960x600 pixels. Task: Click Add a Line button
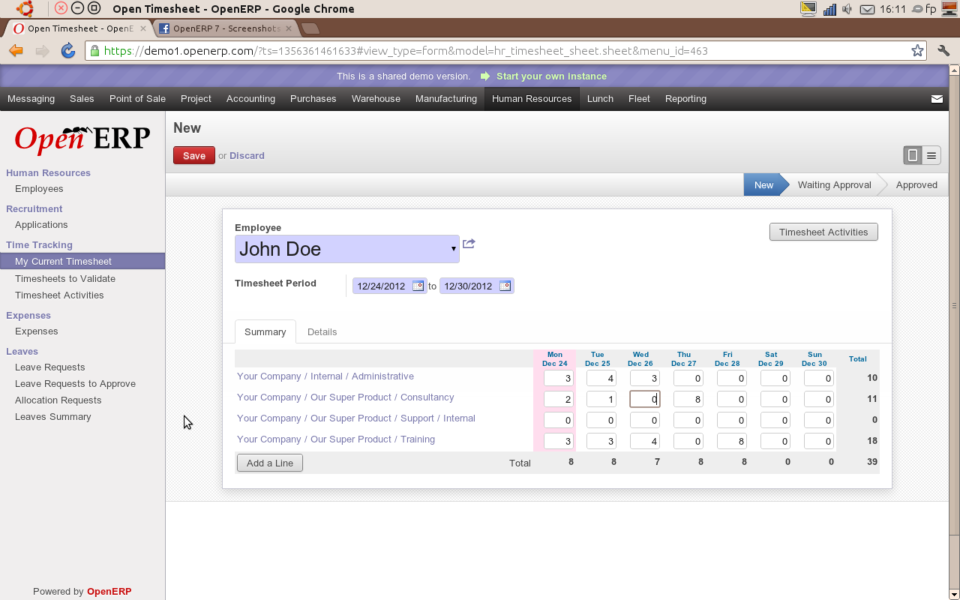pyautogui.click(x=270, y=463)
